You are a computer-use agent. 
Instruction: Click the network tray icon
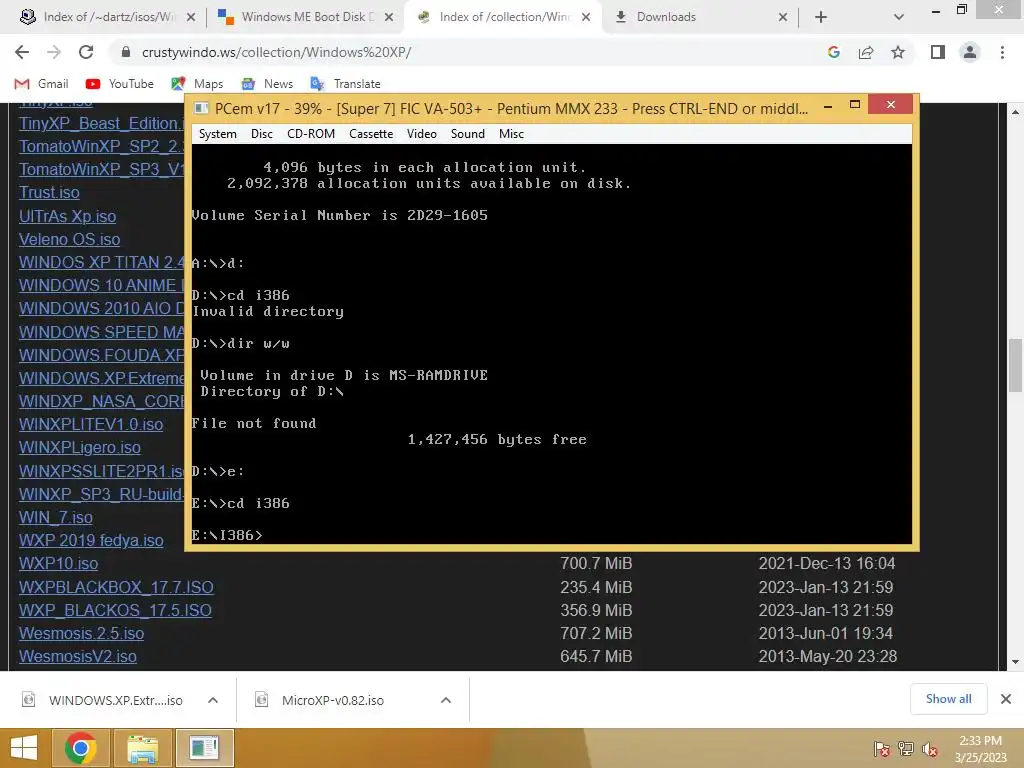pyautogui.click(x=906, y=748)
